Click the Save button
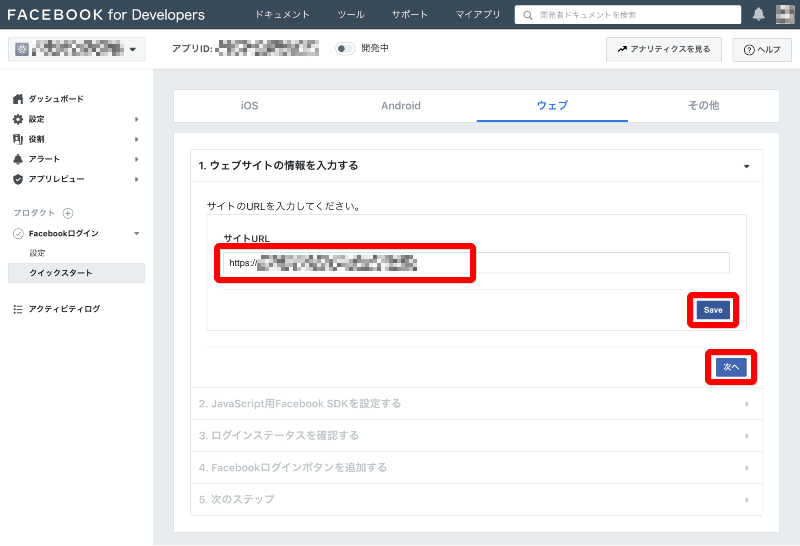800x546 pixels. [713, 310]
